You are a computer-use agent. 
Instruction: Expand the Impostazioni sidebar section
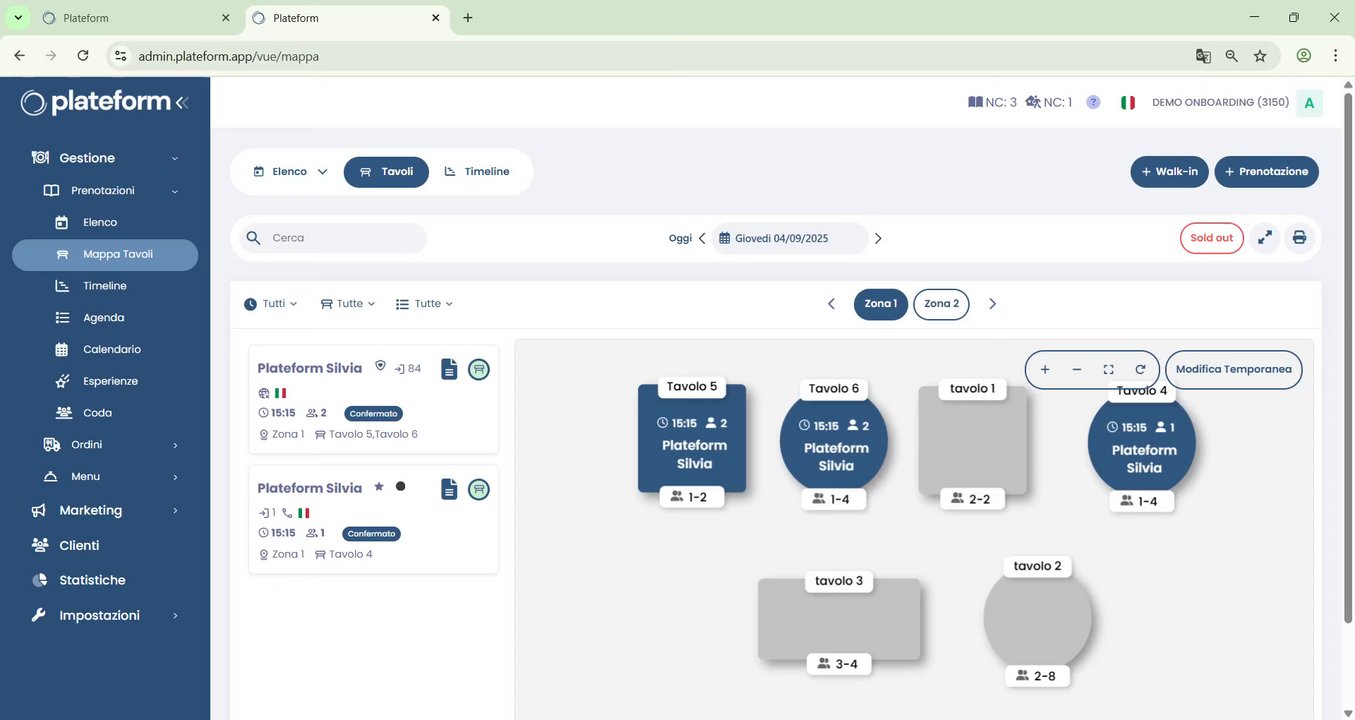coord(175,616)
